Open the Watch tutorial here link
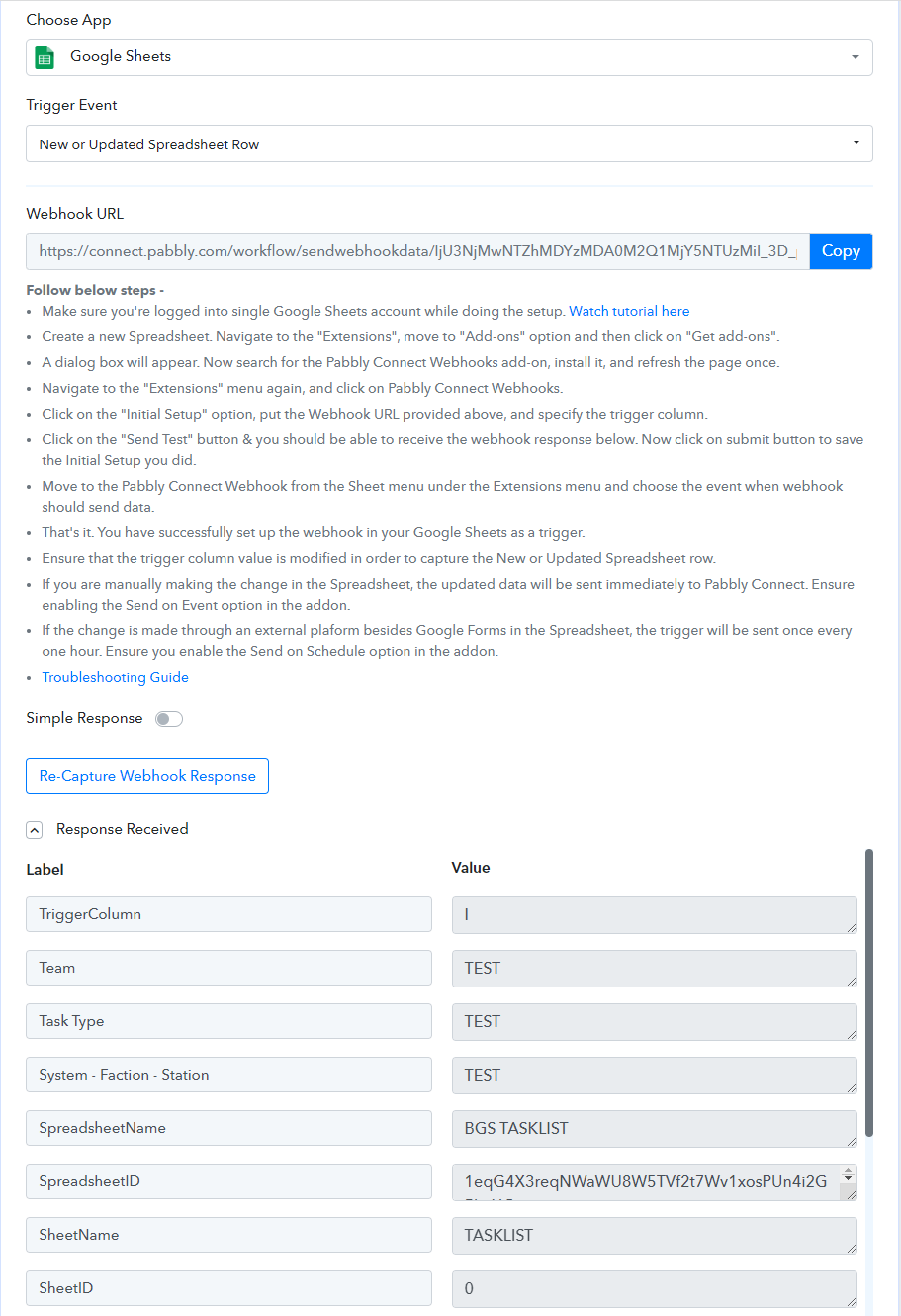The image size is (901, 1316). pos(629,311)
